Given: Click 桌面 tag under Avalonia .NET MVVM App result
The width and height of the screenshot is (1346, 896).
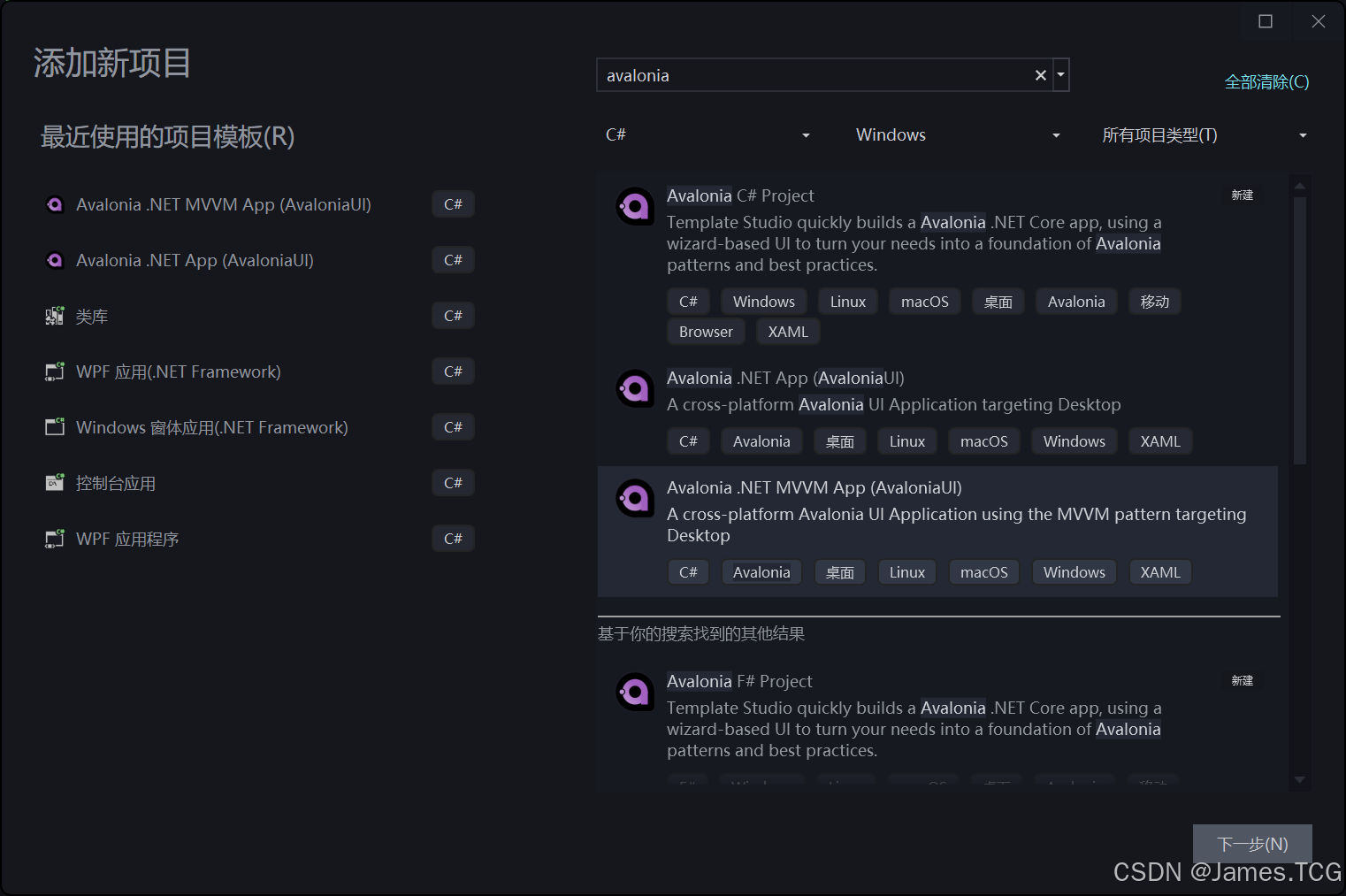Looking at the screenshot, I should pyautogui.click(x=840, y=572).
